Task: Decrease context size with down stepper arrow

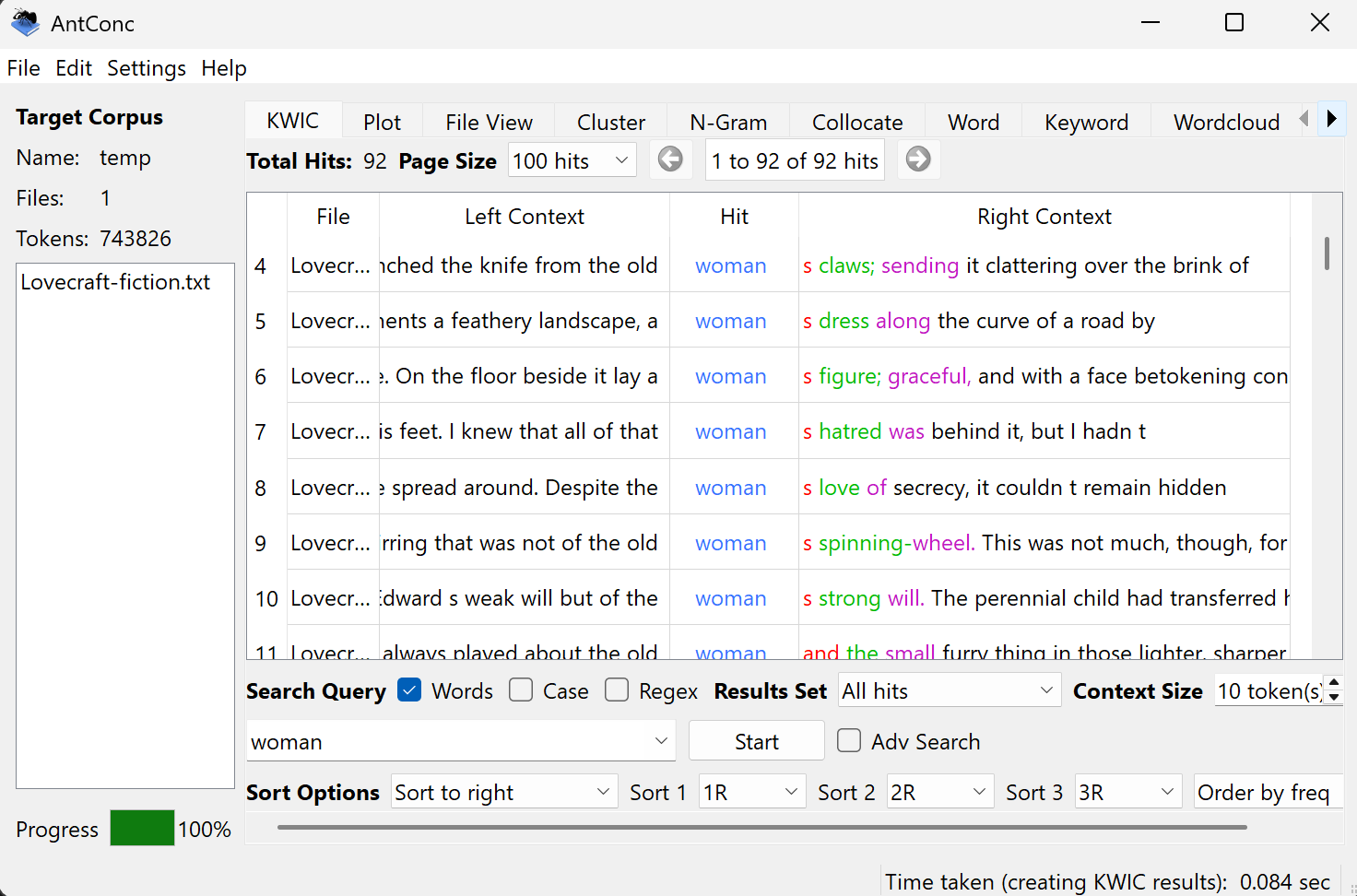Action: (x=1333, y=698)
